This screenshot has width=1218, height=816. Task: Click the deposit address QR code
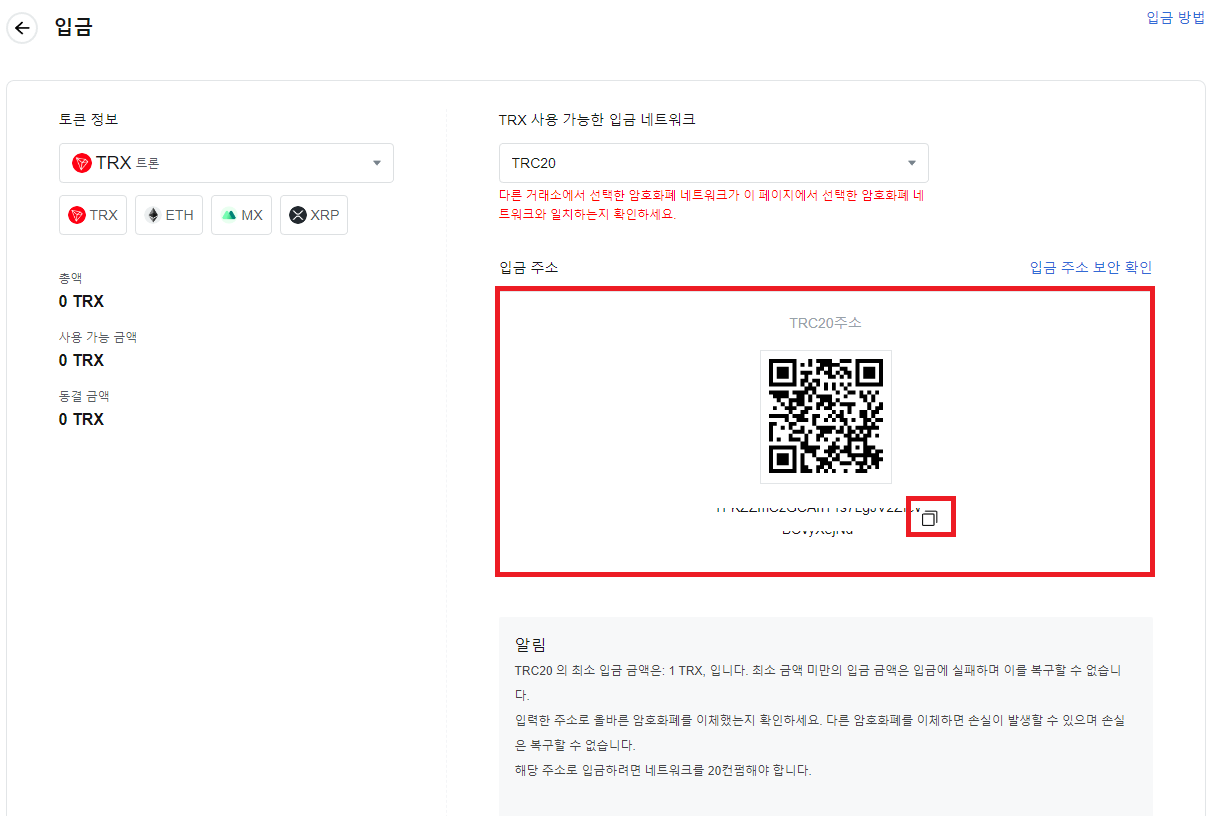click(826, 416)
